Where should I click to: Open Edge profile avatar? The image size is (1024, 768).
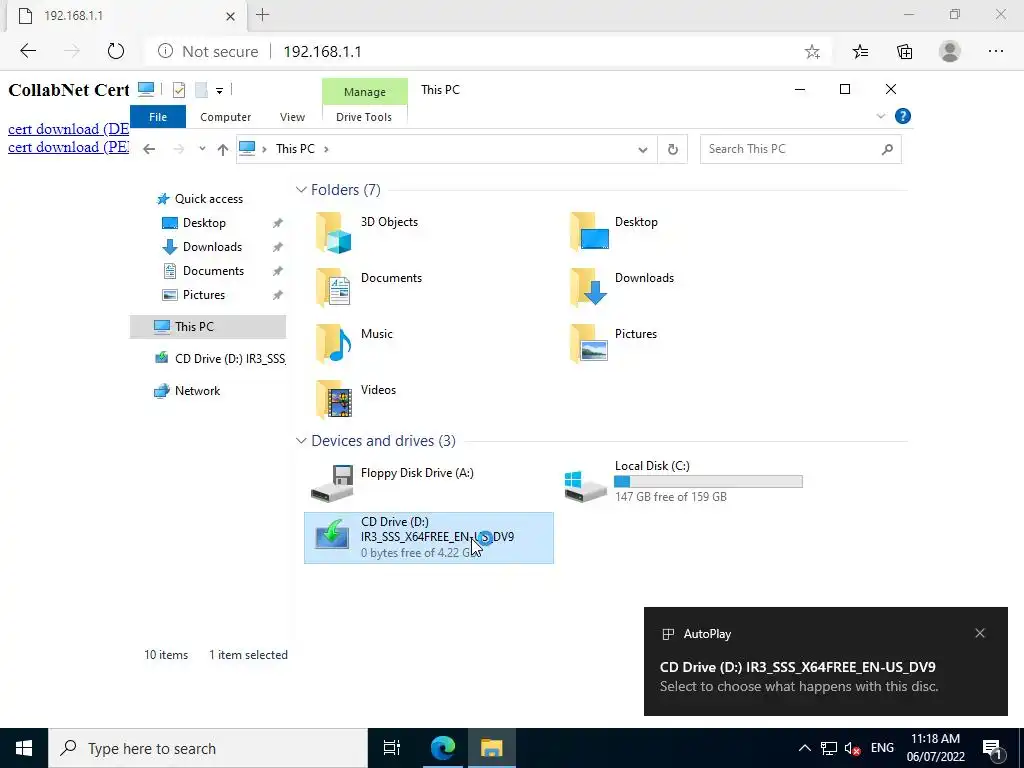click(x=950, y=52)
